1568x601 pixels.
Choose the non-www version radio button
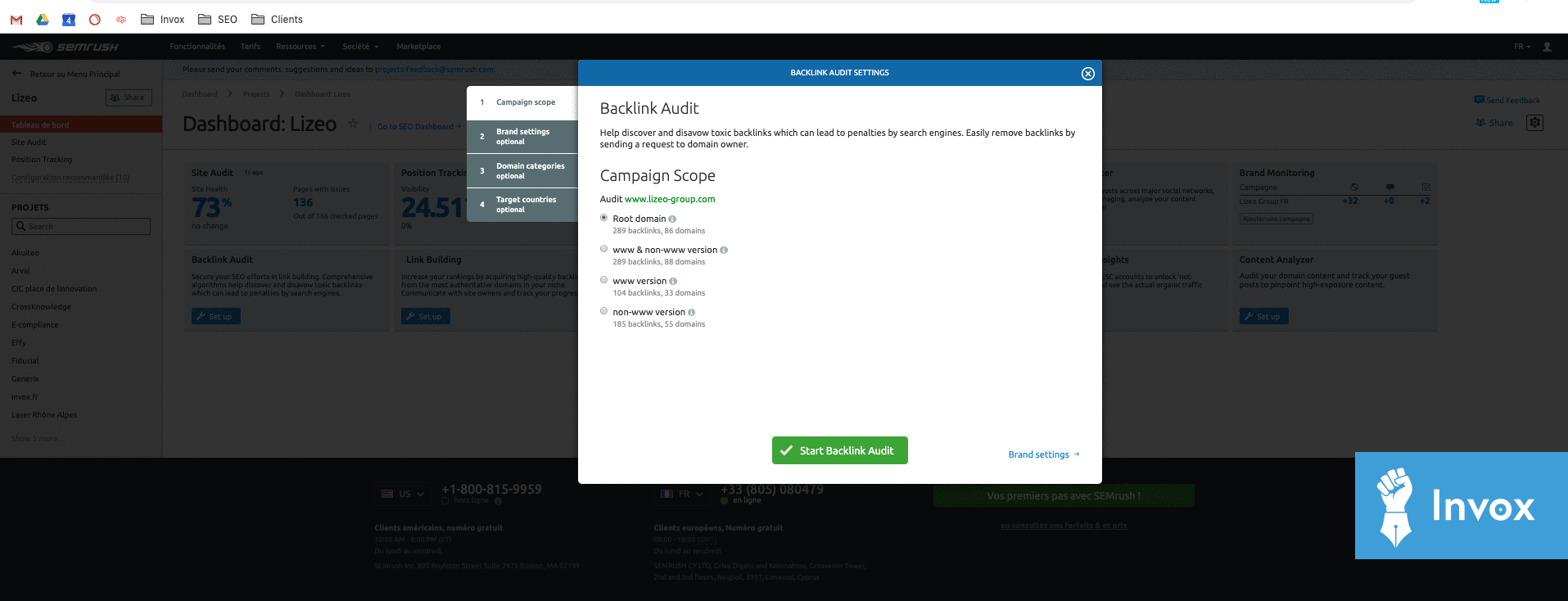[604, 311]
